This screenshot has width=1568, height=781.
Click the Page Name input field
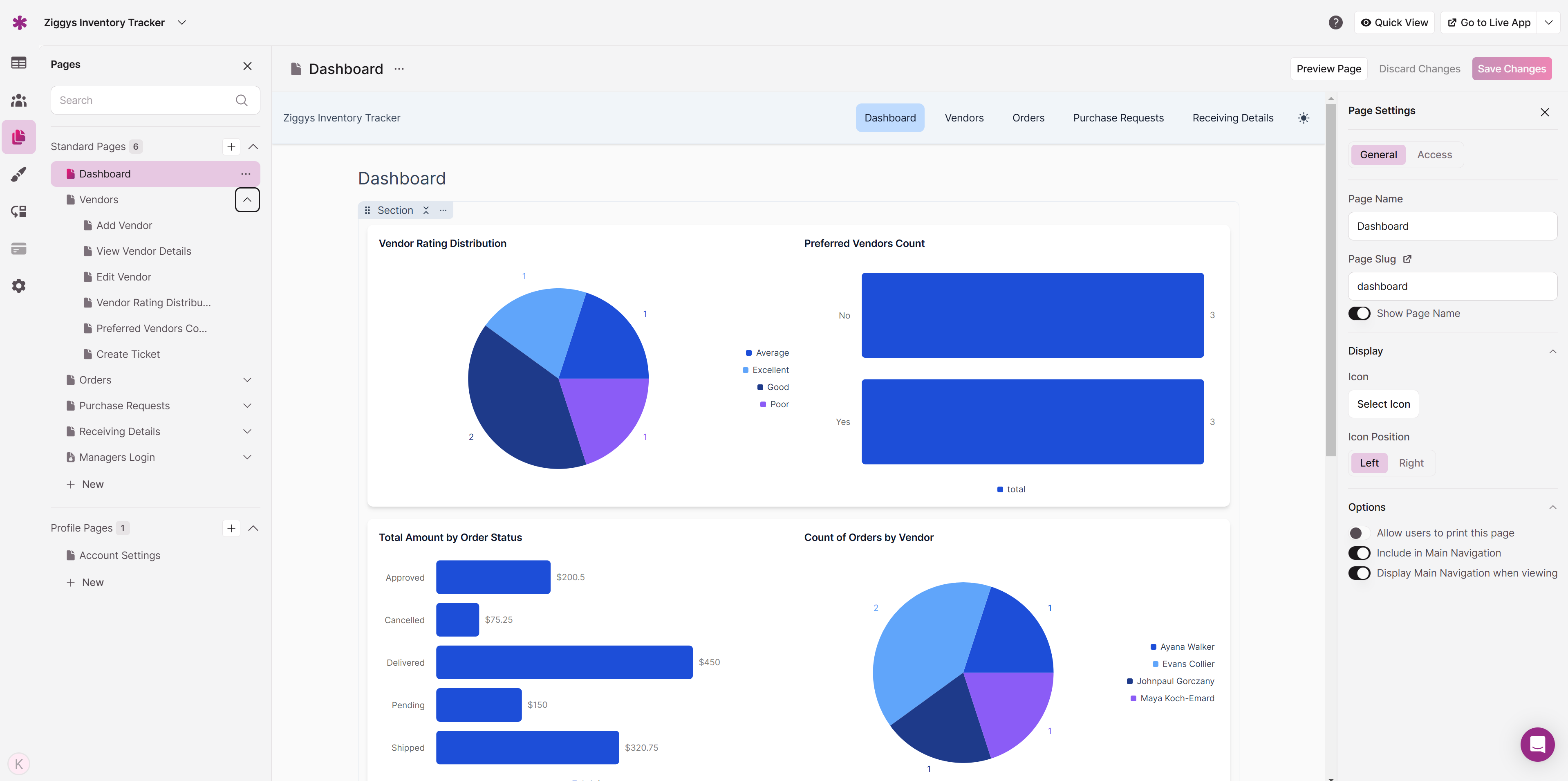[1452, 227]
